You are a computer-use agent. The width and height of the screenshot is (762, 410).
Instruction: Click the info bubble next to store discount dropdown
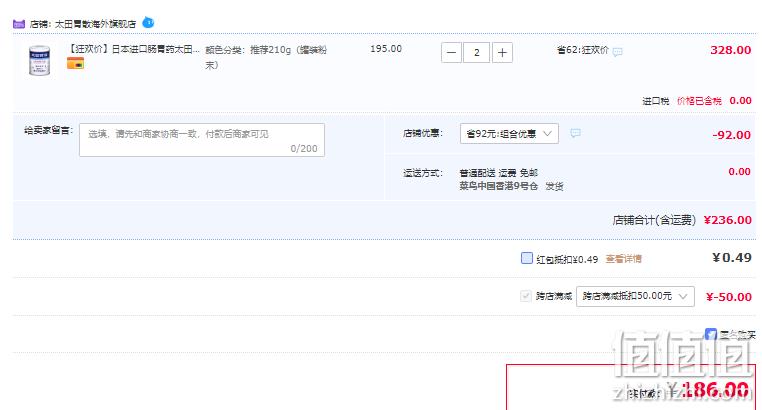click(575, 133)
